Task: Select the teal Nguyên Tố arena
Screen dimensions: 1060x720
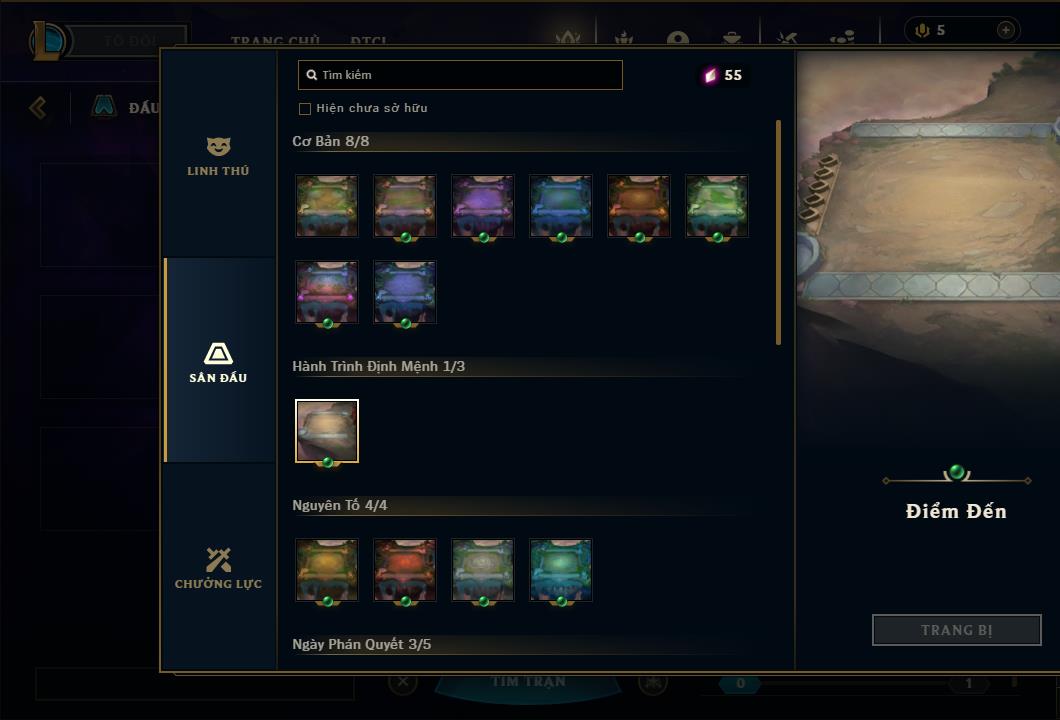Action: (x=560, y=570)
